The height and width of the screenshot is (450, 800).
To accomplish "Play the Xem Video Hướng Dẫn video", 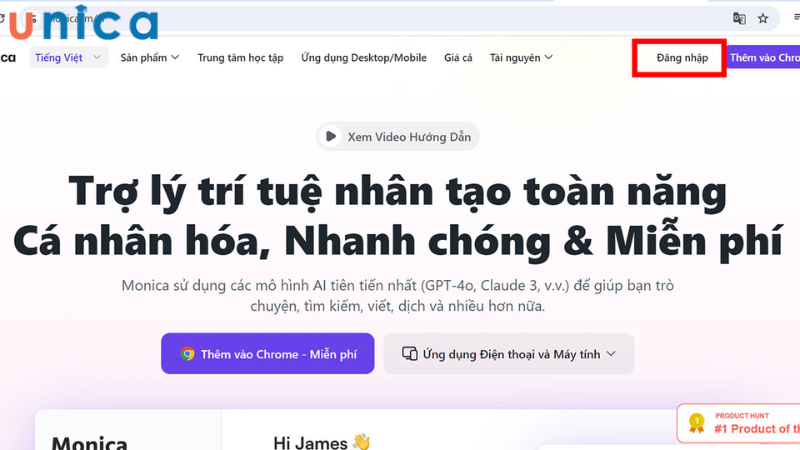I will pos(397,136).
